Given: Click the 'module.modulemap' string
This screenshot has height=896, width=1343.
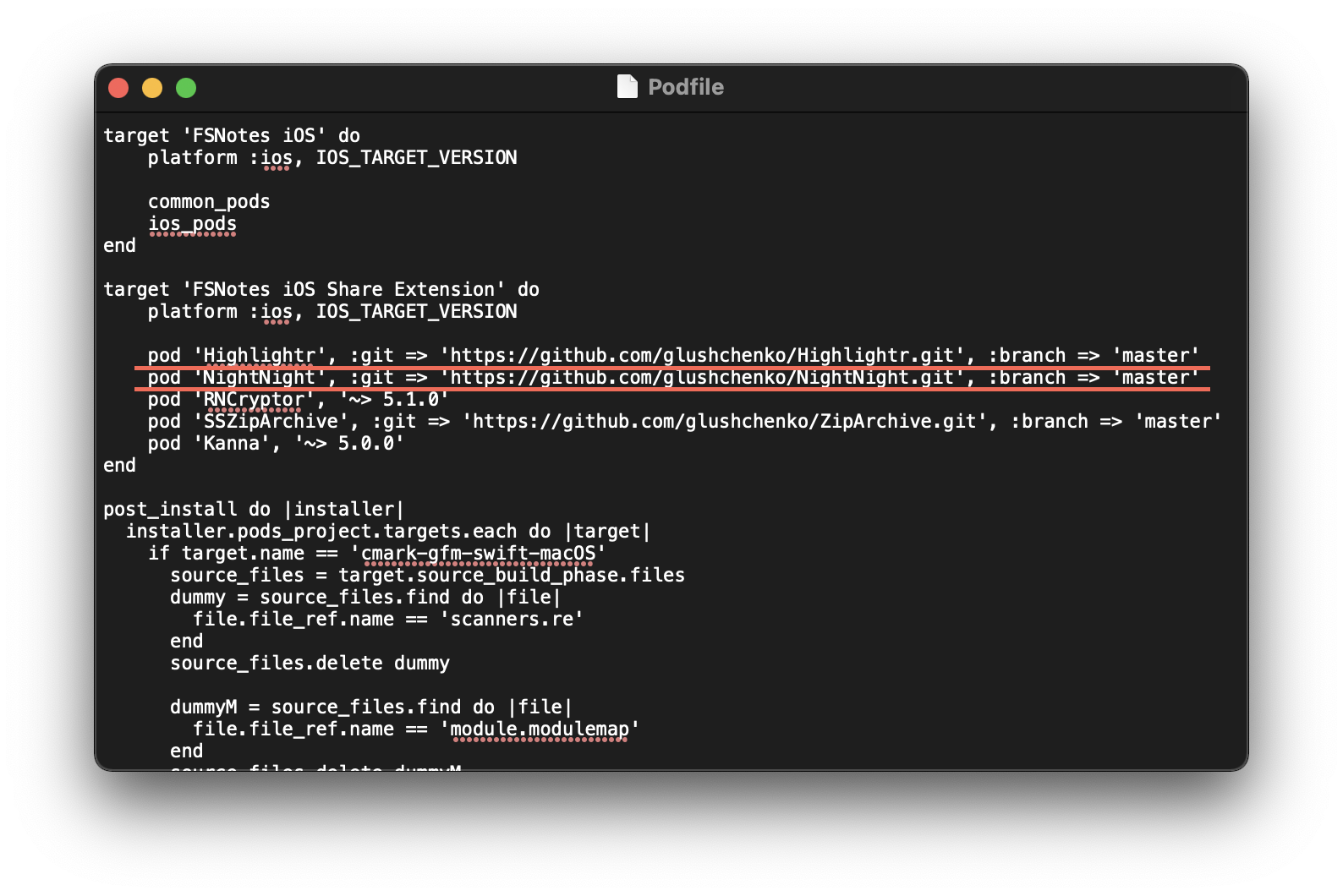Looking at the screenshot, I should point(540,729).
